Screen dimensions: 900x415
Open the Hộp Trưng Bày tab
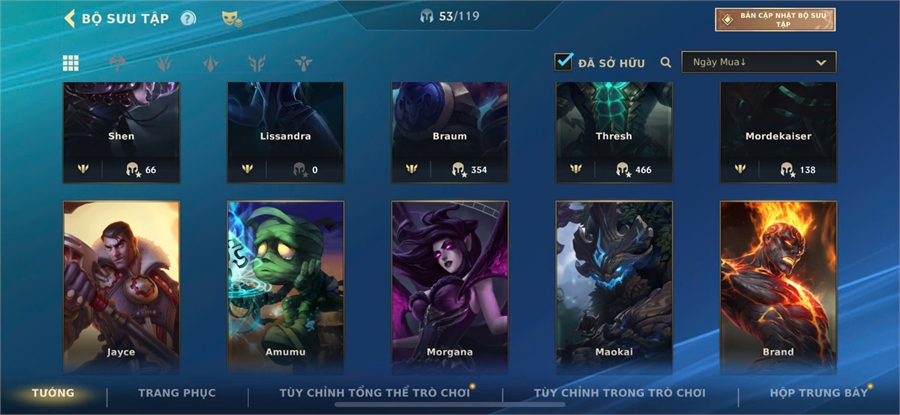(x=819, y=393)
